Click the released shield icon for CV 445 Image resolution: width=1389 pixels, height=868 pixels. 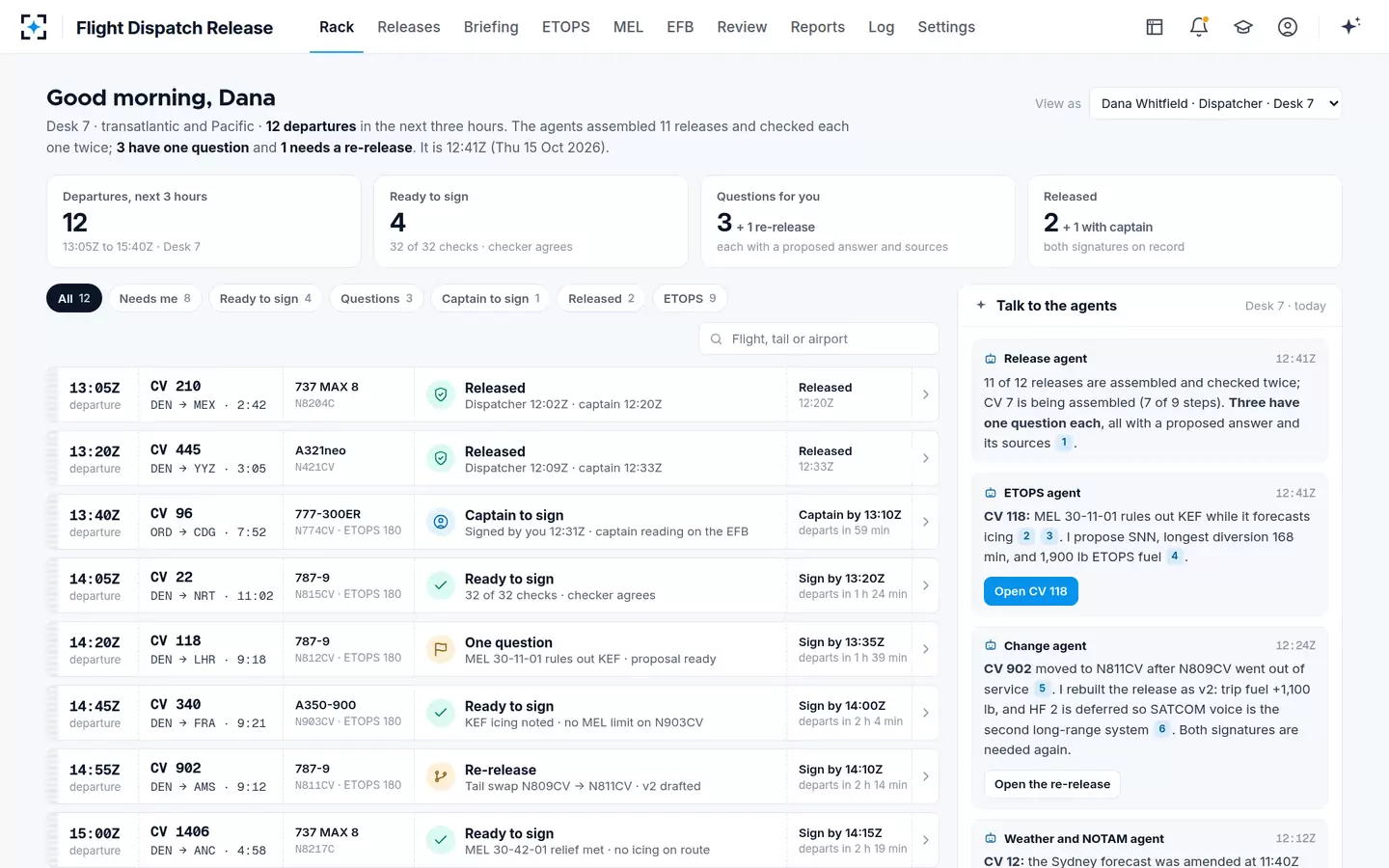click(x=441, y=458)
